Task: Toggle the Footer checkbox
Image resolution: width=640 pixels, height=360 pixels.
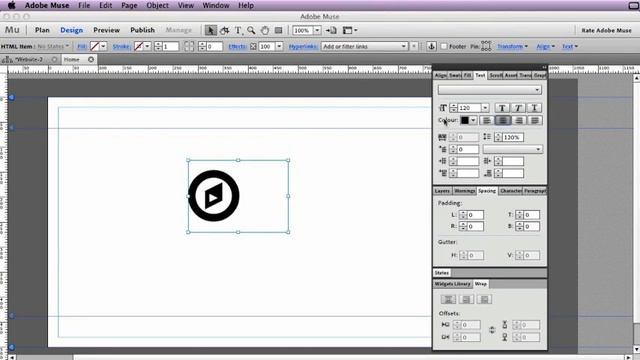Action: pyautogui.click(x=444, y=46)
